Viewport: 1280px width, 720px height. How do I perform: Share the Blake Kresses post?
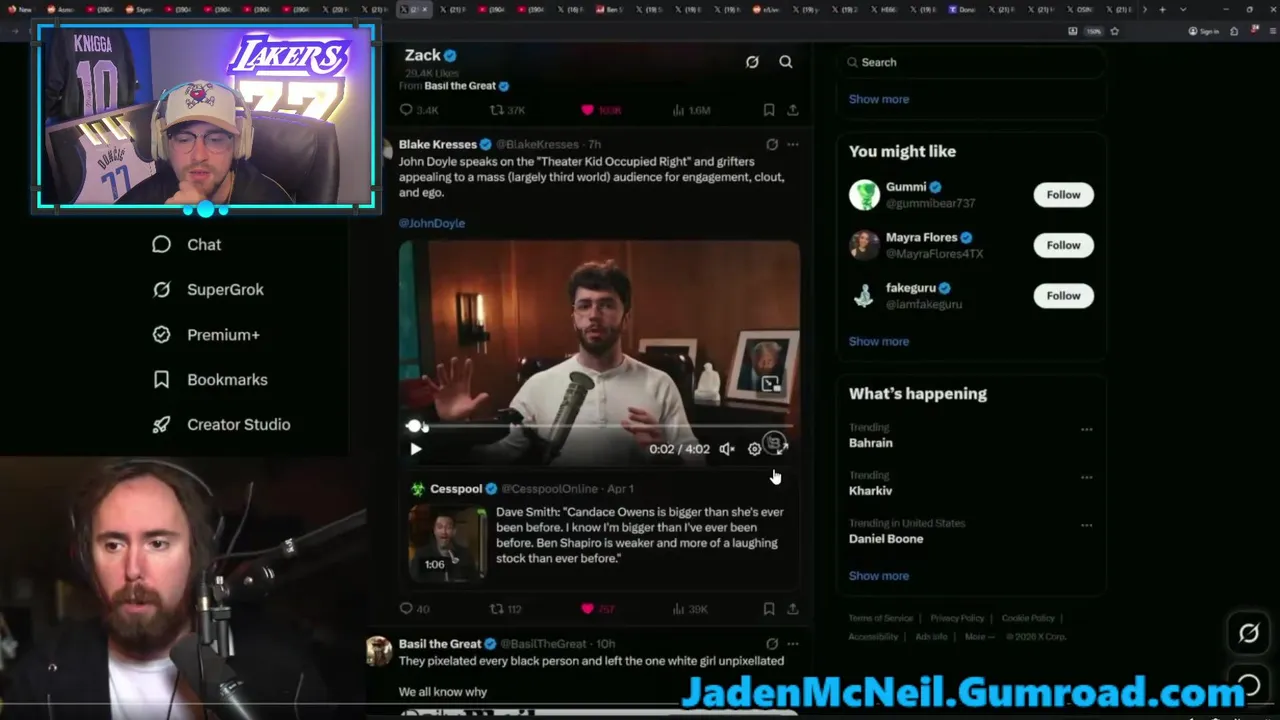point(792,608)
